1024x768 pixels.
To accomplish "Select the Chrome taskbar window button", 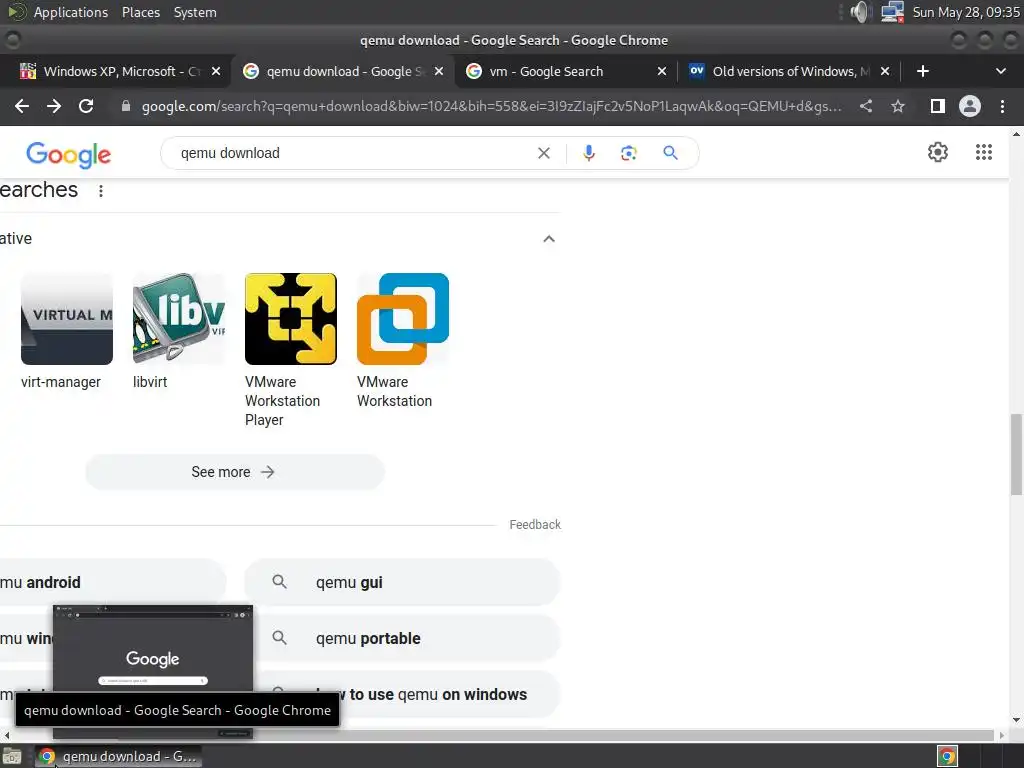I will click(x=118, y=756).
